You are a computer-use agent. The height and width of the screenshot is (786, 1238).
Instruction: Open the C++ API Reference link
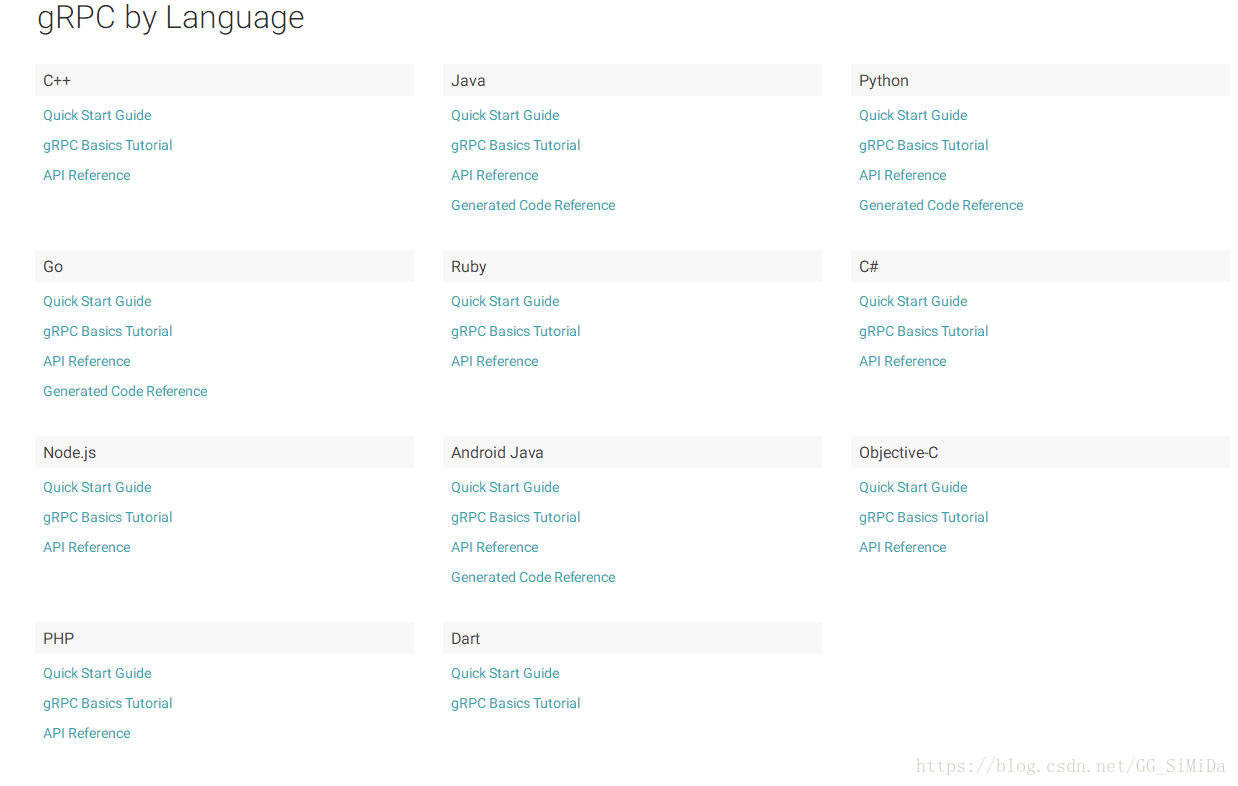click(x=87, y=175)
